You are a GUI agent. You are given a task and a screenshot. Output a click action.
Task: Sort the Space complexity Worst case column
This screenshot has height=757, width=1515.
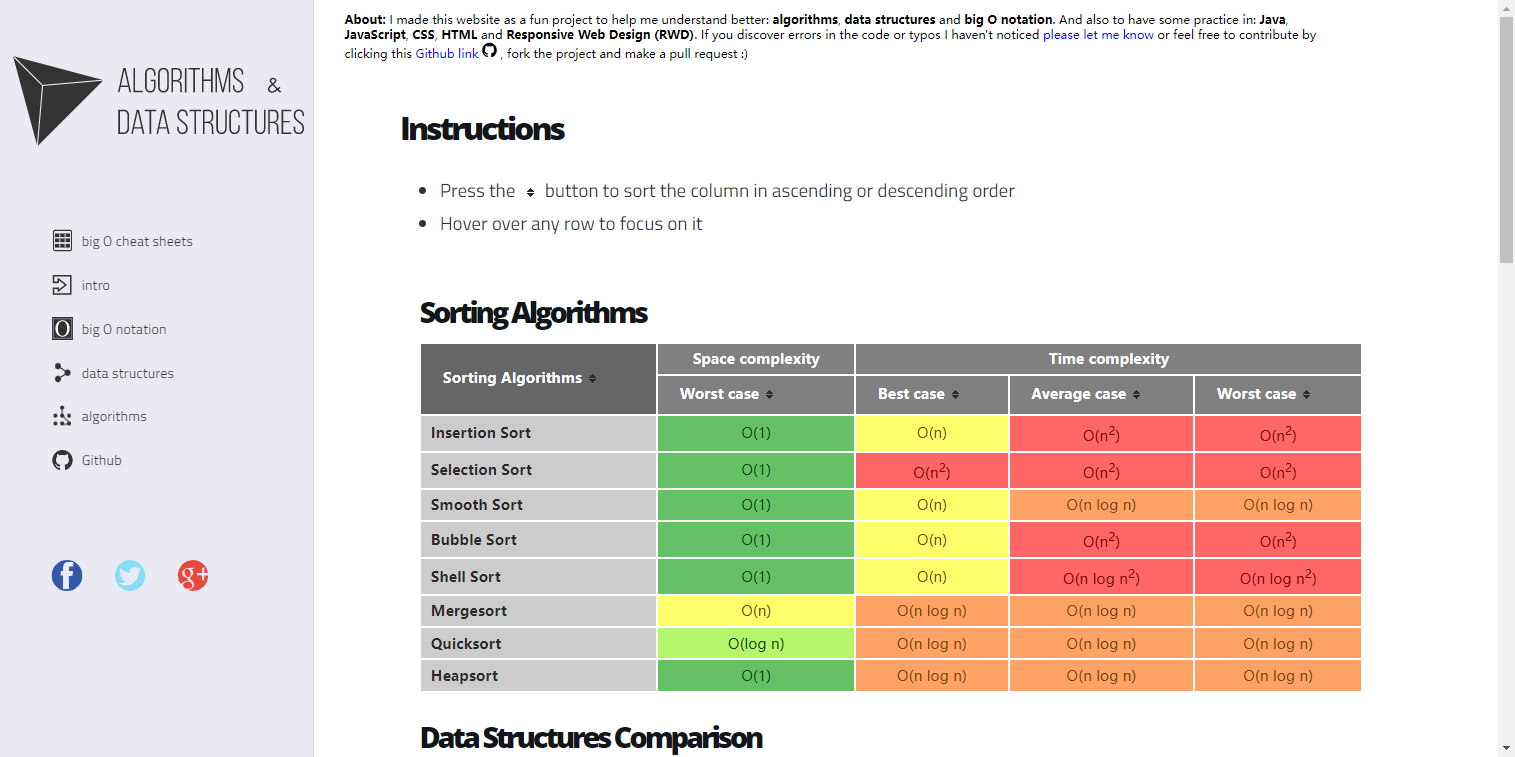pyautogui.click(x=769, y=395)
